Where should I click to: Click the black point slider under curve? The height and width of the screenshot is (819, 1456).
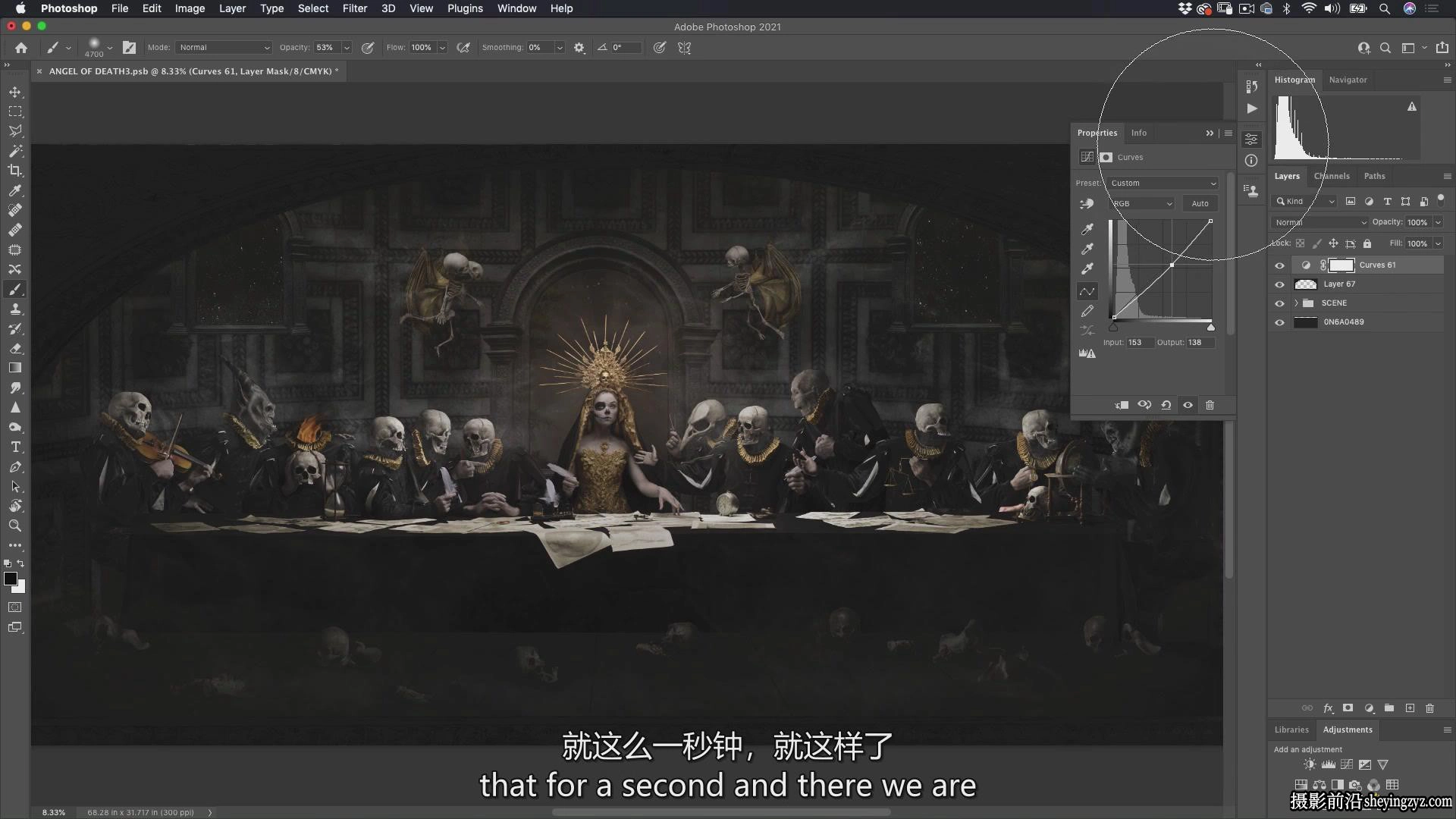tap(1113, 327)
